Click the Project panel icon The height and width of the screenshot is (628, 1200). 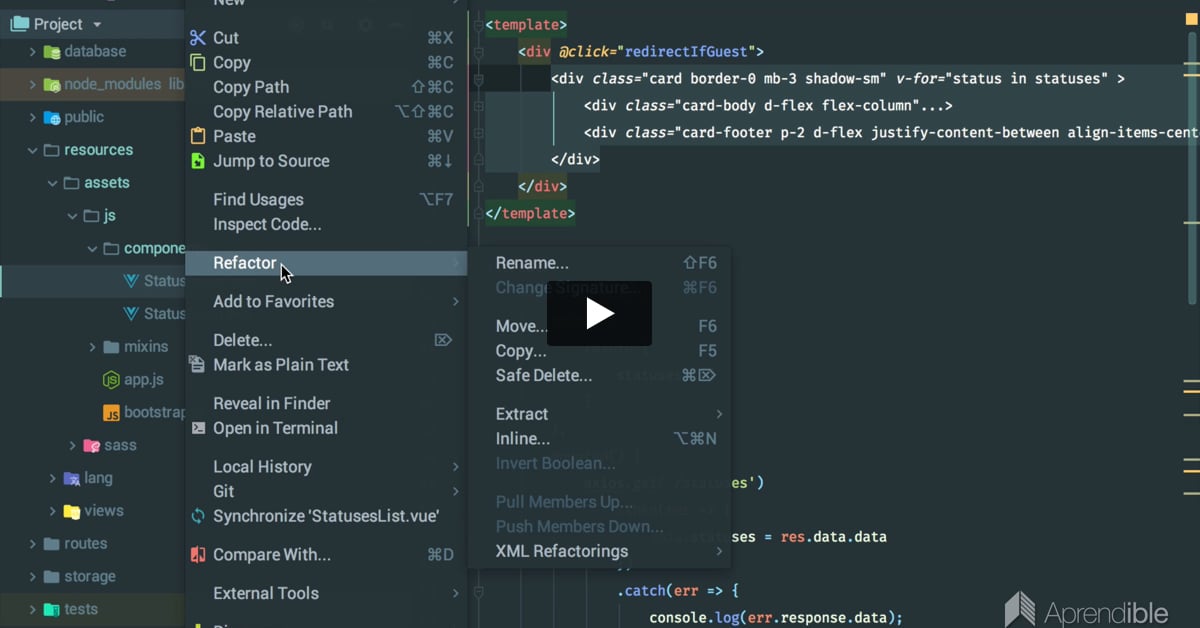[20, 23]
